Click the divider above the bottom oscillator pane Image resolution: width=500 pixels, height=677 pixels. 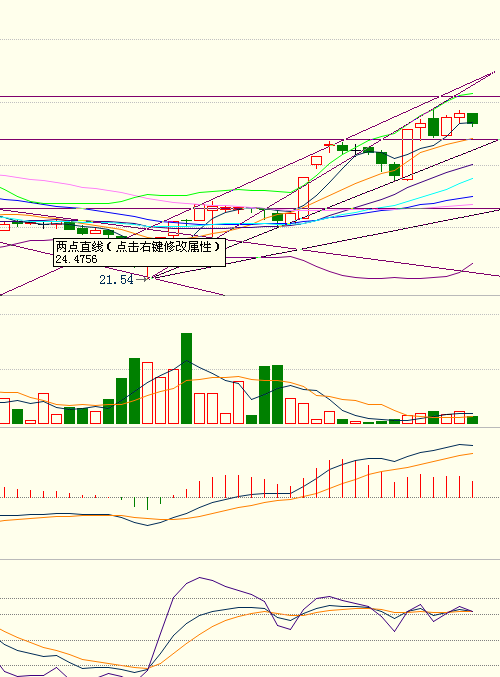tap(250, 559)
